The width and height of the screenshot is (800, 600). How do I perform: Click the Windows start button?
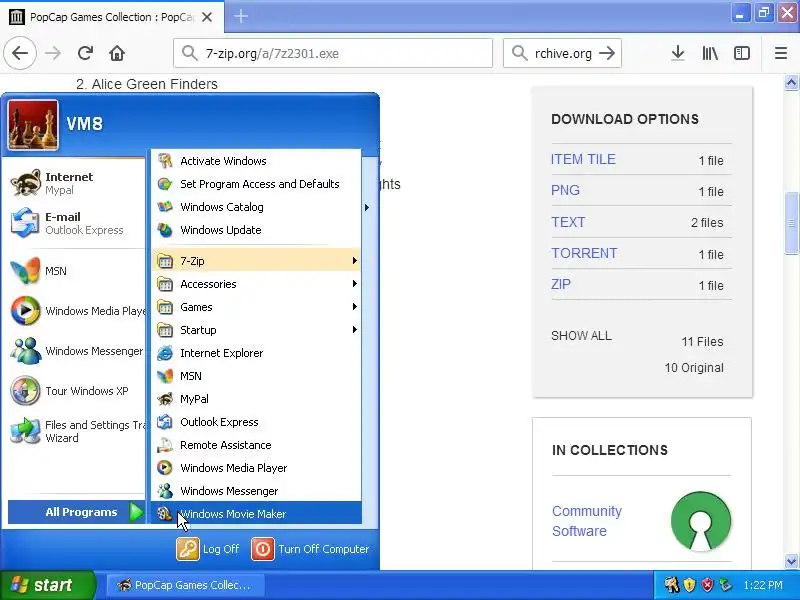(x=47, y=585)
